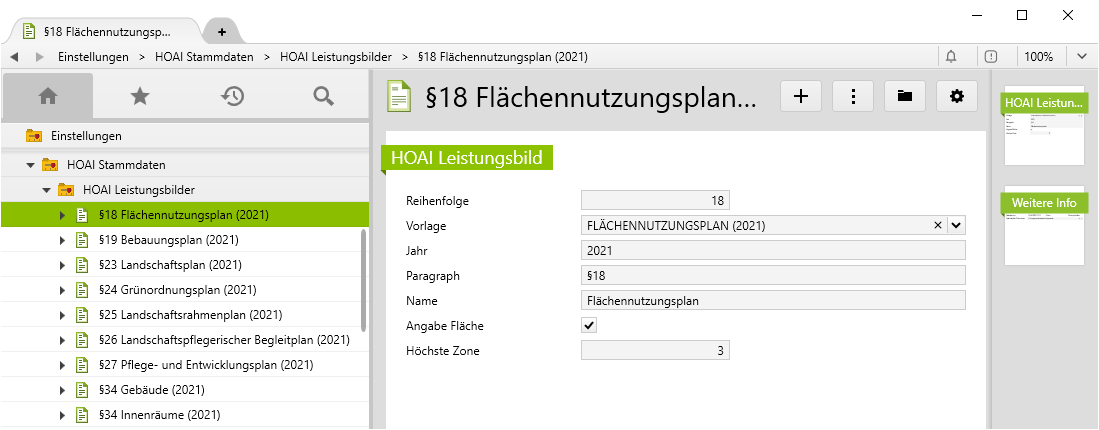Open a new tab with plus button

[x=221, y=31]
